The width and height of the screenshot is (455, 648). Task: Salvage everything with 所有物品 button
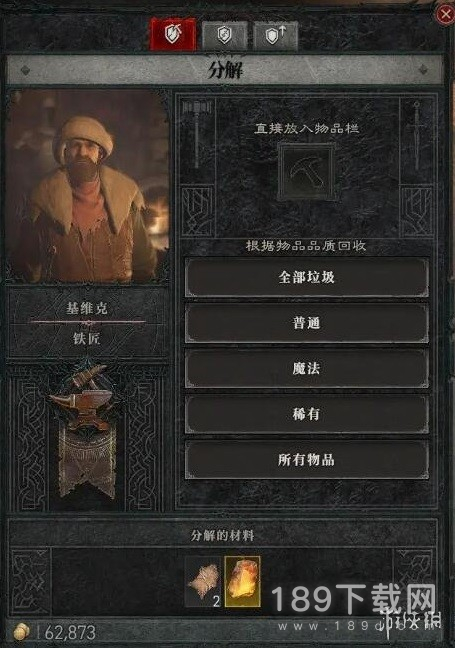tap(306, 460)
